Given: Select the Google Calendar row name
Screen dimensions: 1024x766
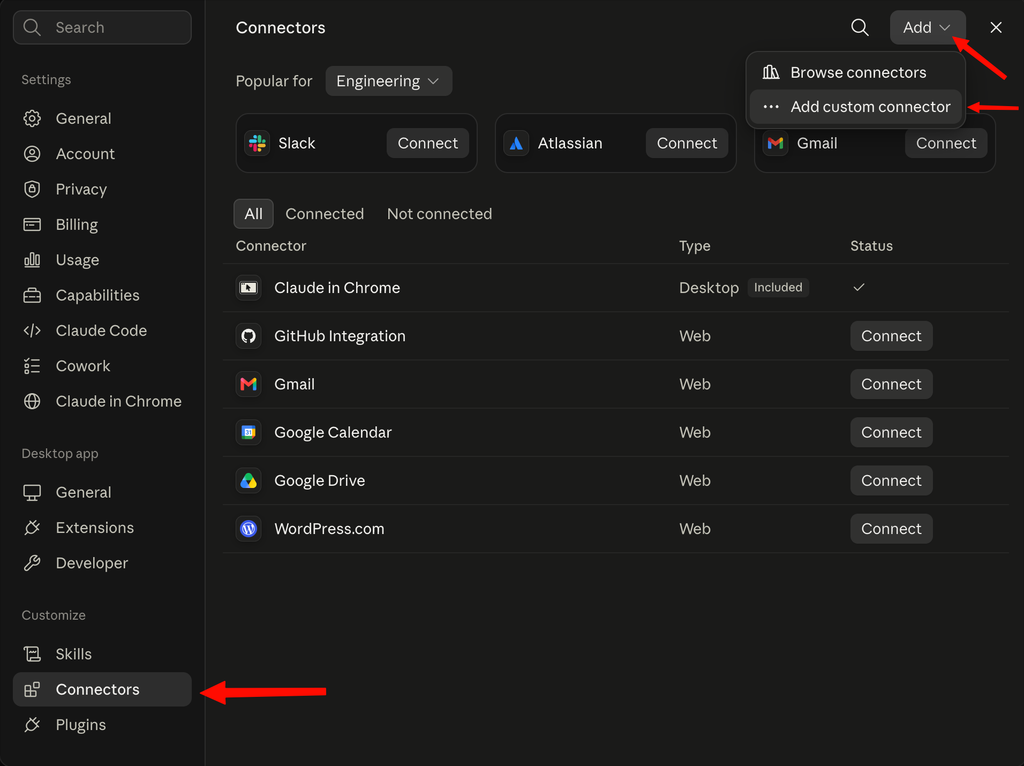Looking at the screenshot, I should click(x=333, y=432).
